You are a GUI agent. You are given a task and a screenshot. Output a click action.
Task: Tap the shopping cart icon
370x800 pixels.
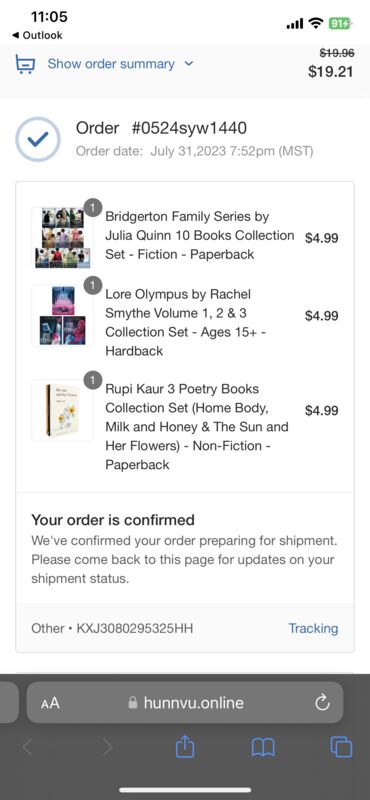click(26, 64)
